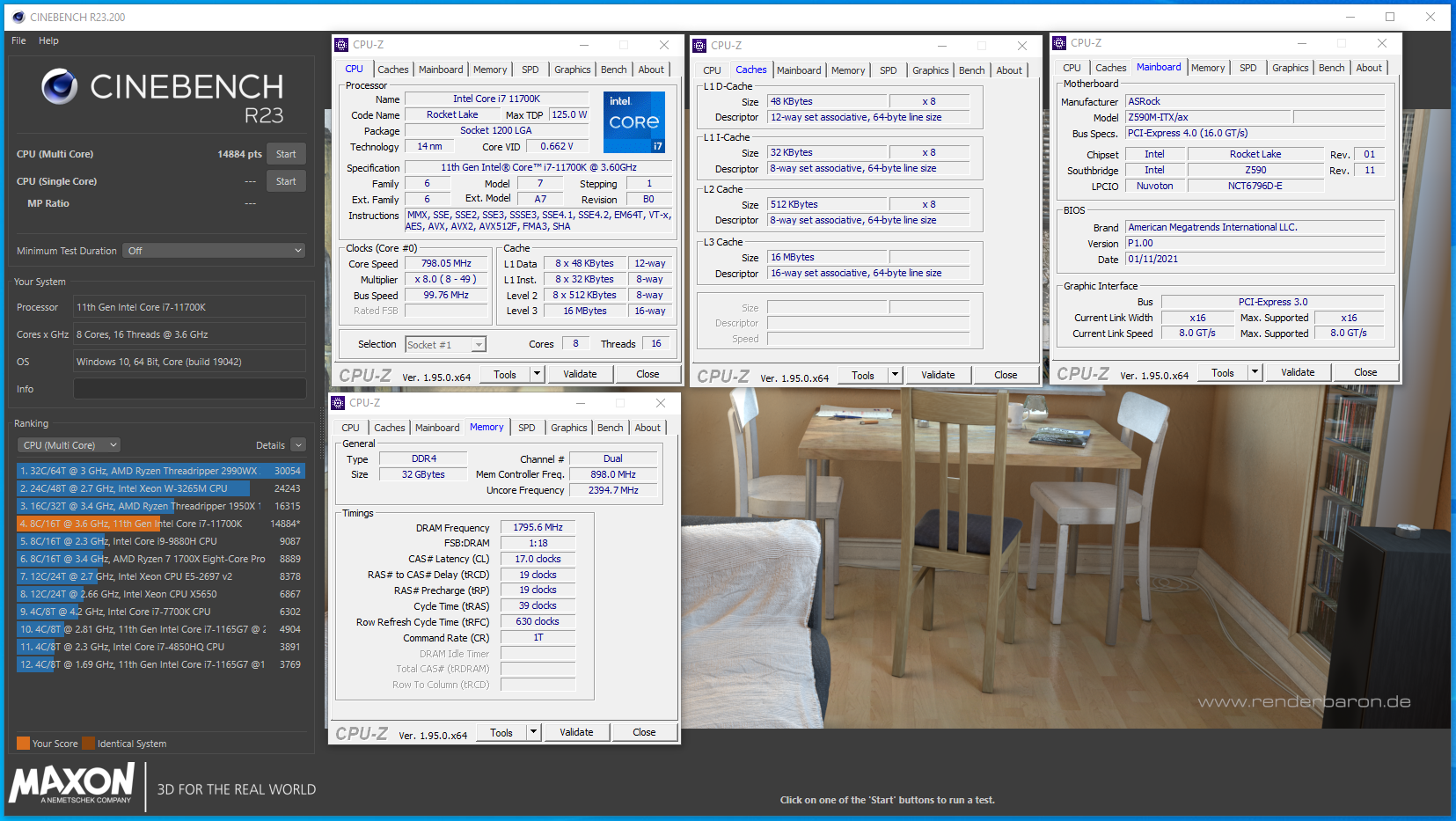Open SPD tab in the CPU-Z Memory timings window
Screen dimensions: 1456x821
(527, 428)
